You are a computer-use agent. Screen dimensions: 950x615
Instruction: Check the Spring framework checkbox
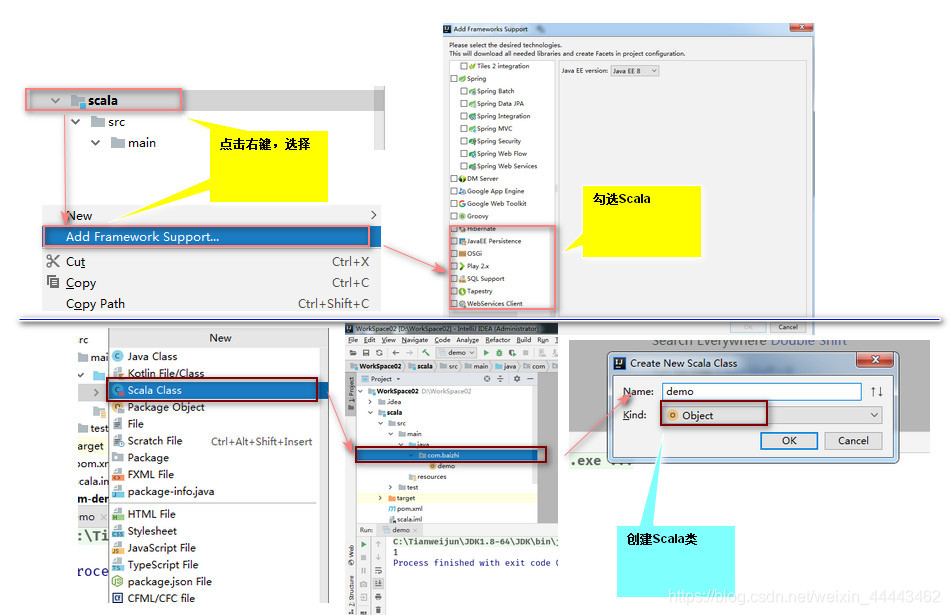[454, 79]
